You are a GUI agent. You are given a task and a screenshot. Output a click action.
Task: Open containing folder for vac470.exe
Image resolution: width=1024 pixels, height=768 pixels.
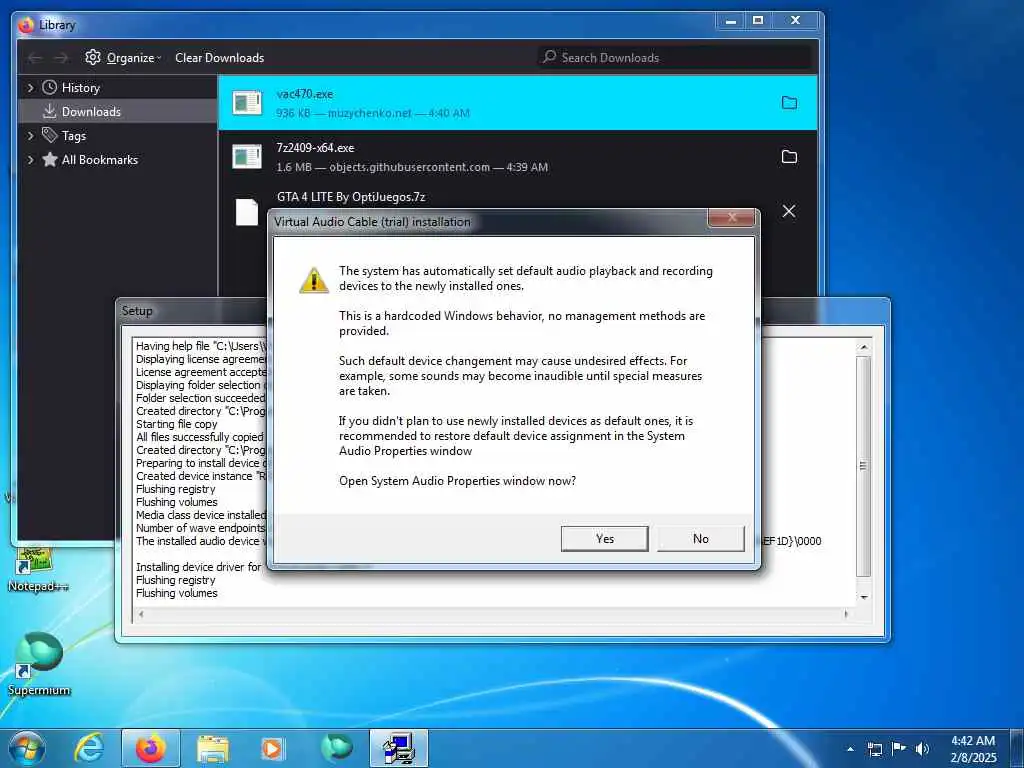coord(789,103)
